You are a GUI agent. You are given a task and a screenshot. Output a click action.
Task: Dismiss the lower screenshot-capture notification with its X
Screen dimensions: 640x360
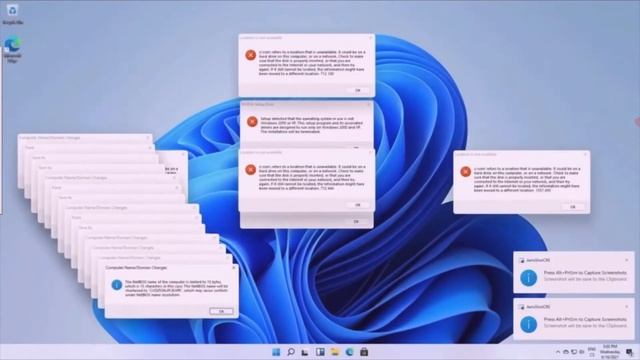627,307
